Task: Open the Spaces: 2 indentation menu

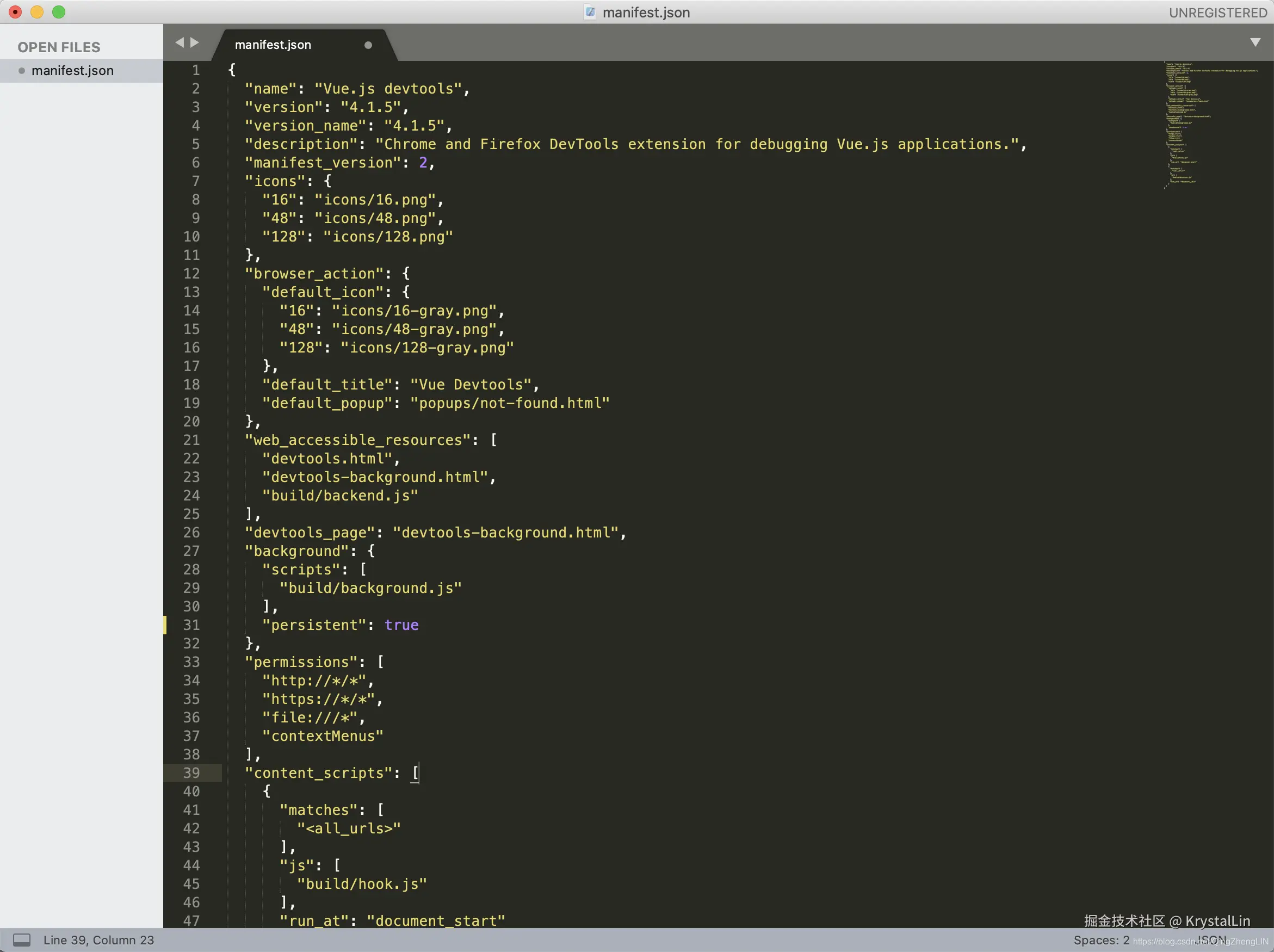Action: click(x=1100, y=940)
